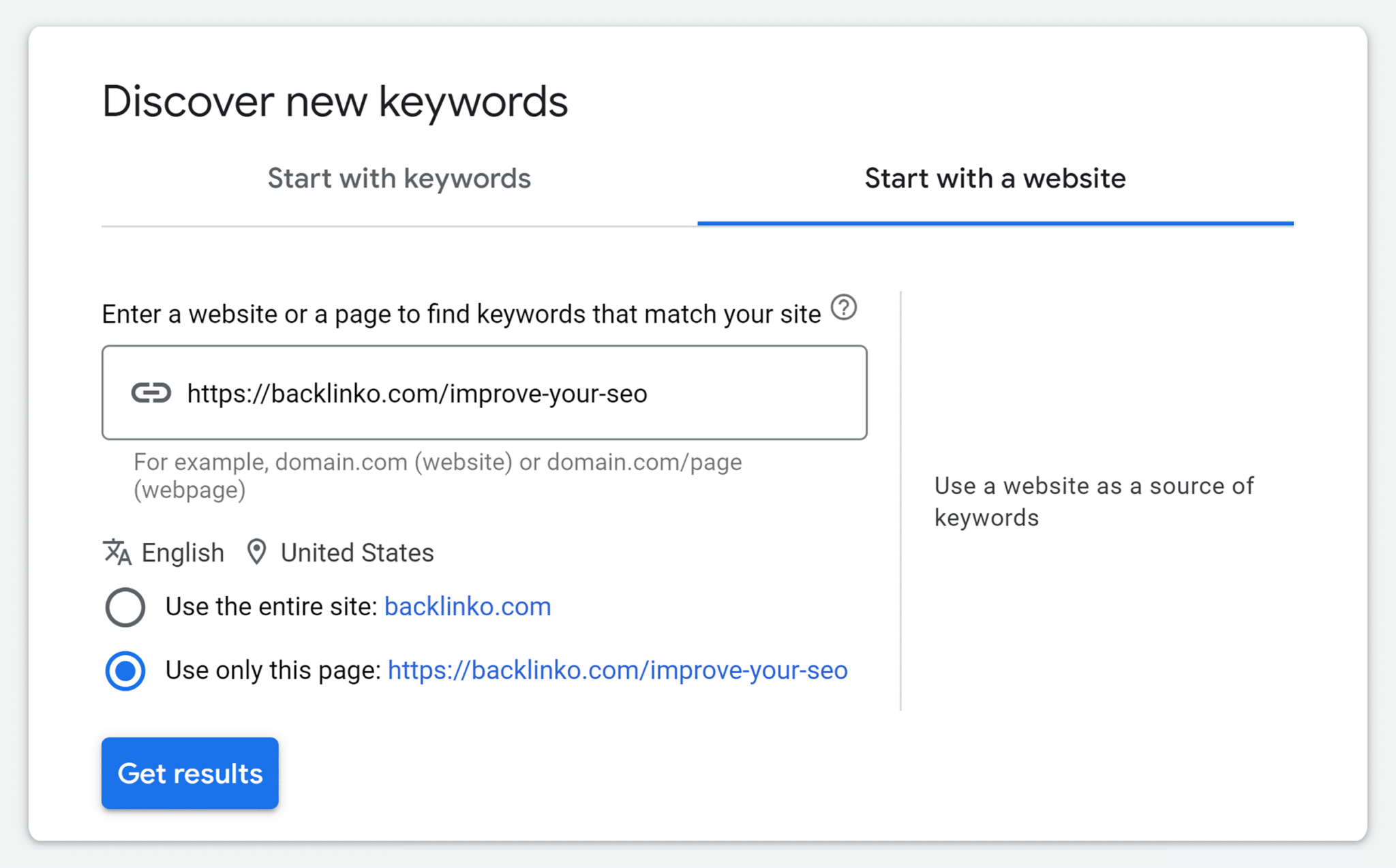The image size is (1396, 868).
Task: Click 'Use a website as a source' text
Action: (1093, 501)
